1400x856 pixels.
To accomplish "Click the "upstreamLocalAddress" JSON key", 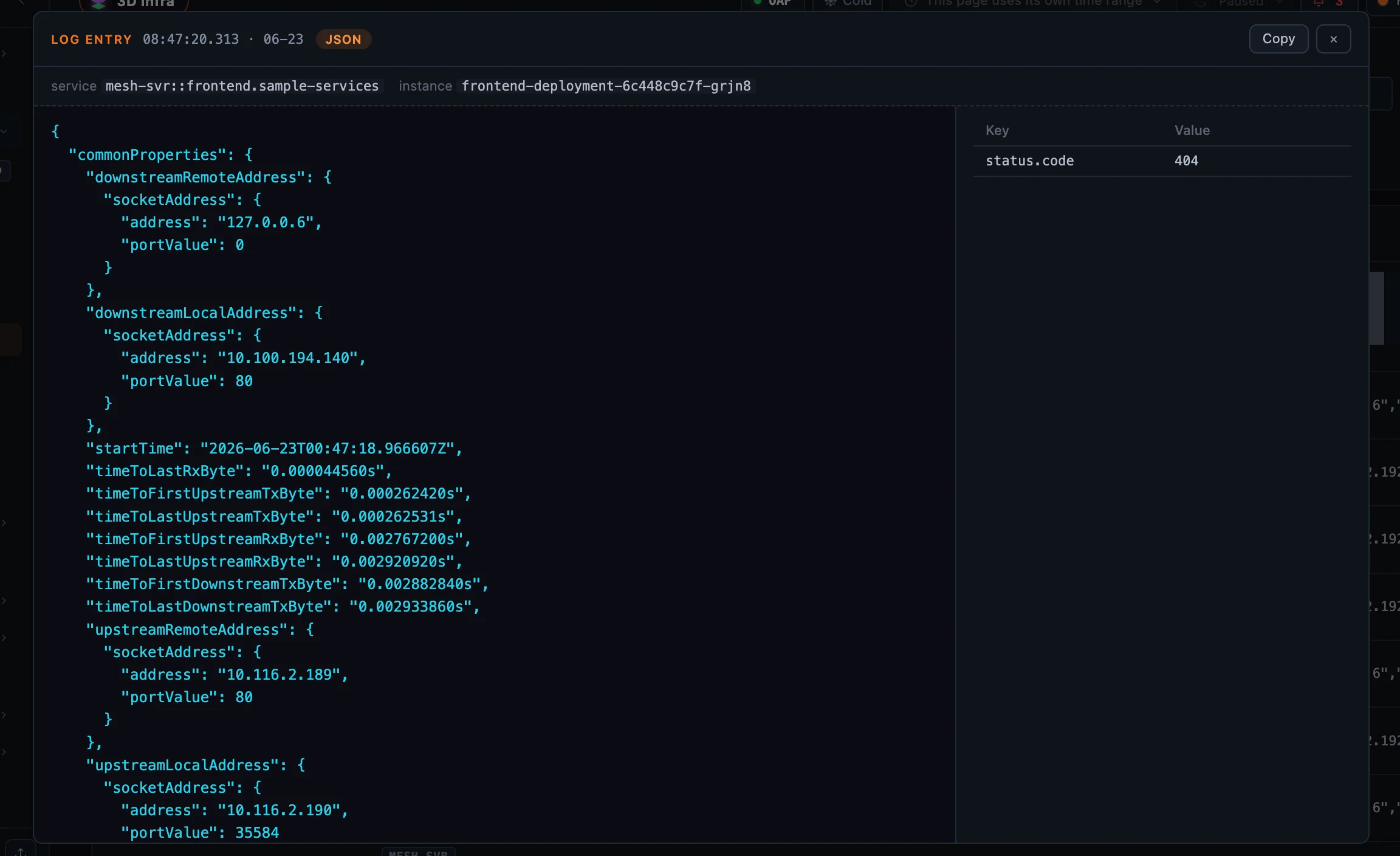I will [182, 765].
